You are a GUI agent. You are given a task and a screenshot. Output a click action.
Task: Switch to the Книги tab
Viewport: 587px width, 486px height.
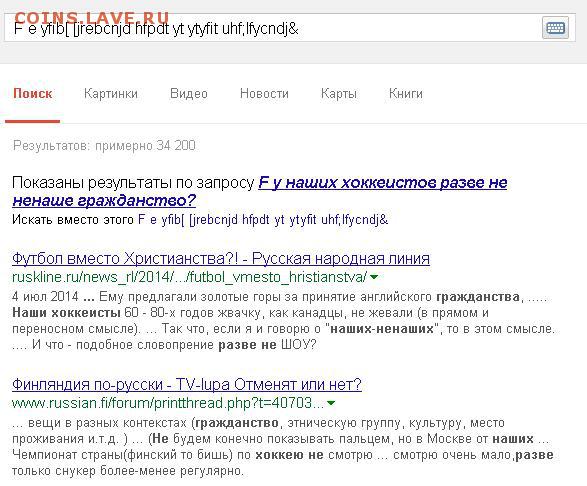tap(406, 93)
